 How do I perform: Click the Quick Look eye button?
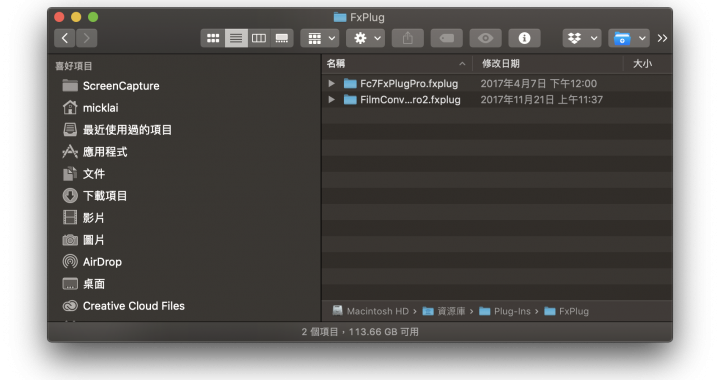485,38
